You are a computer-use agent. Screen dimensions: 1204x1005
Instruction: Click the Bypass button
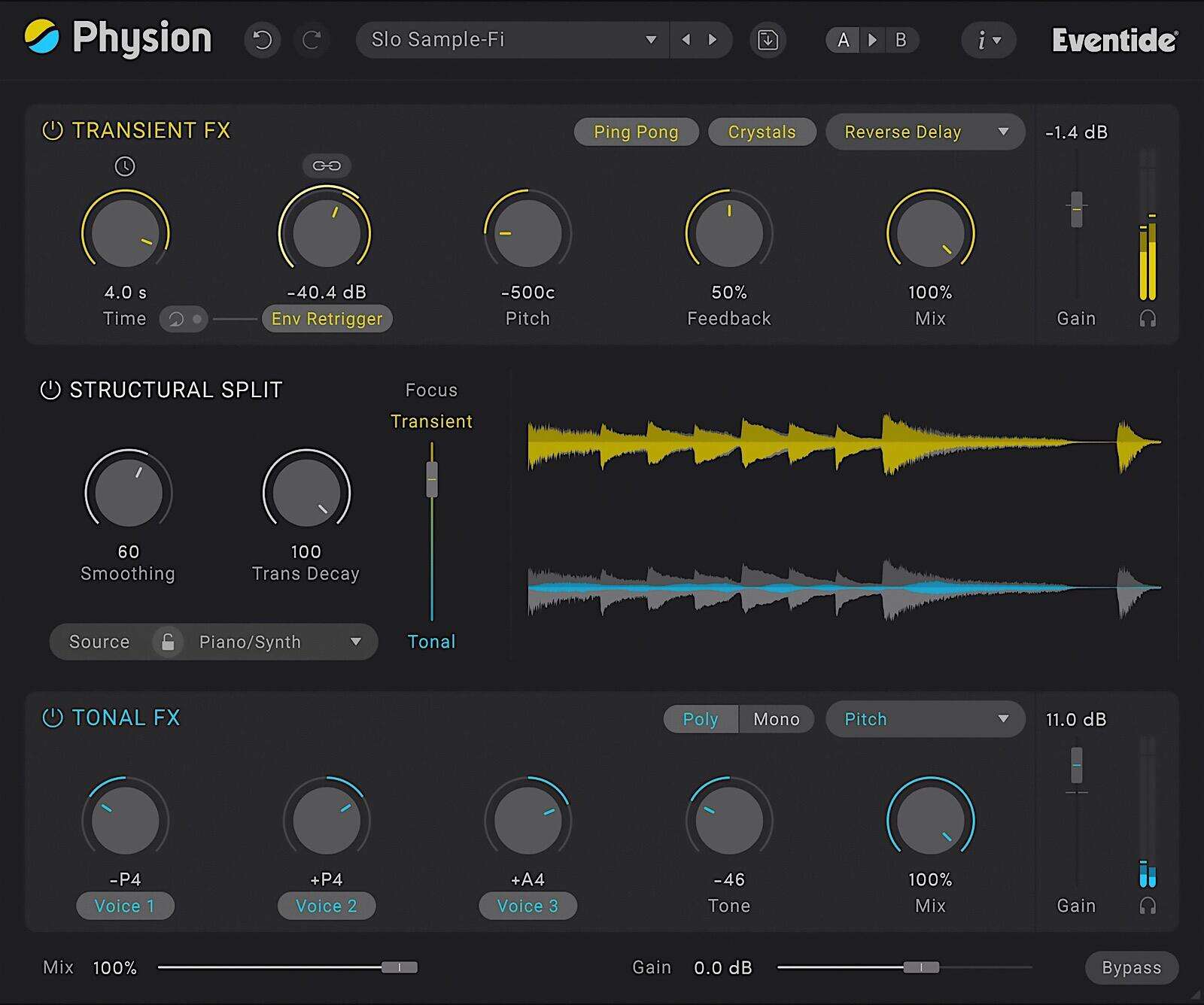1131,967
